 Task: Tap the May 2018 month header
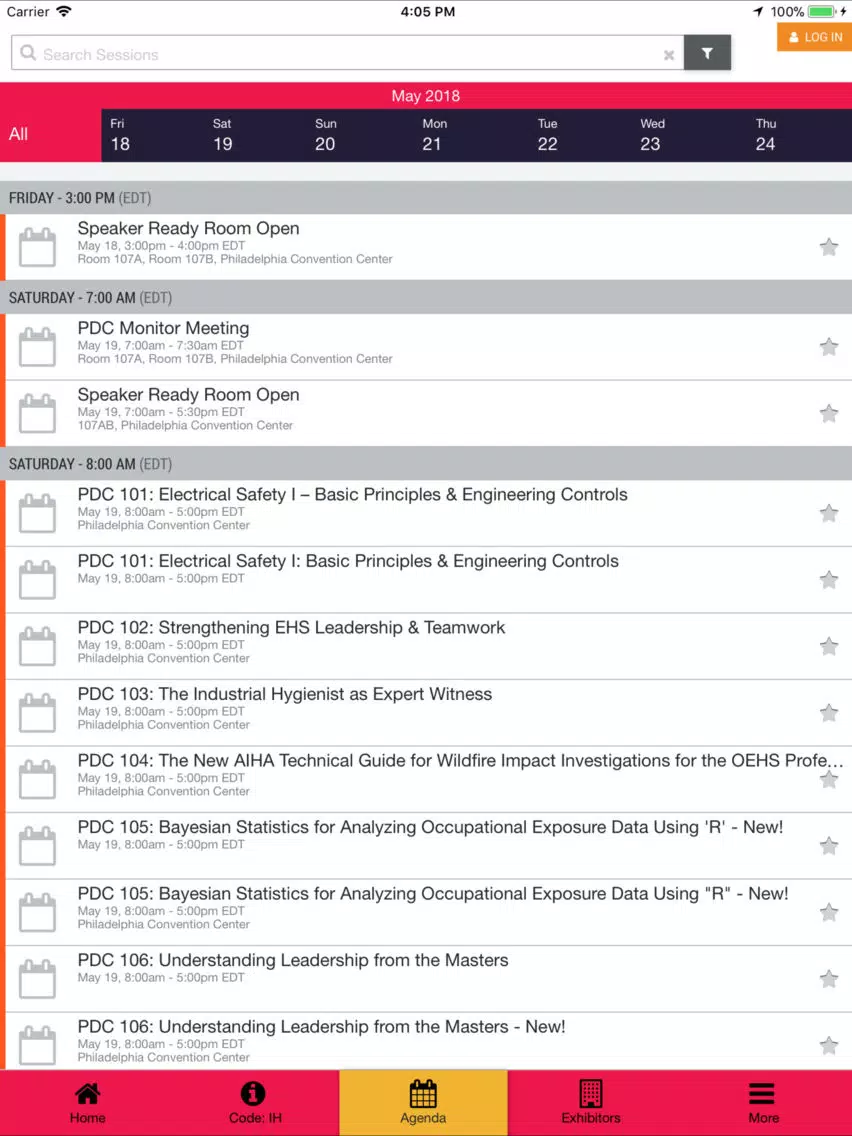[426, 96]
